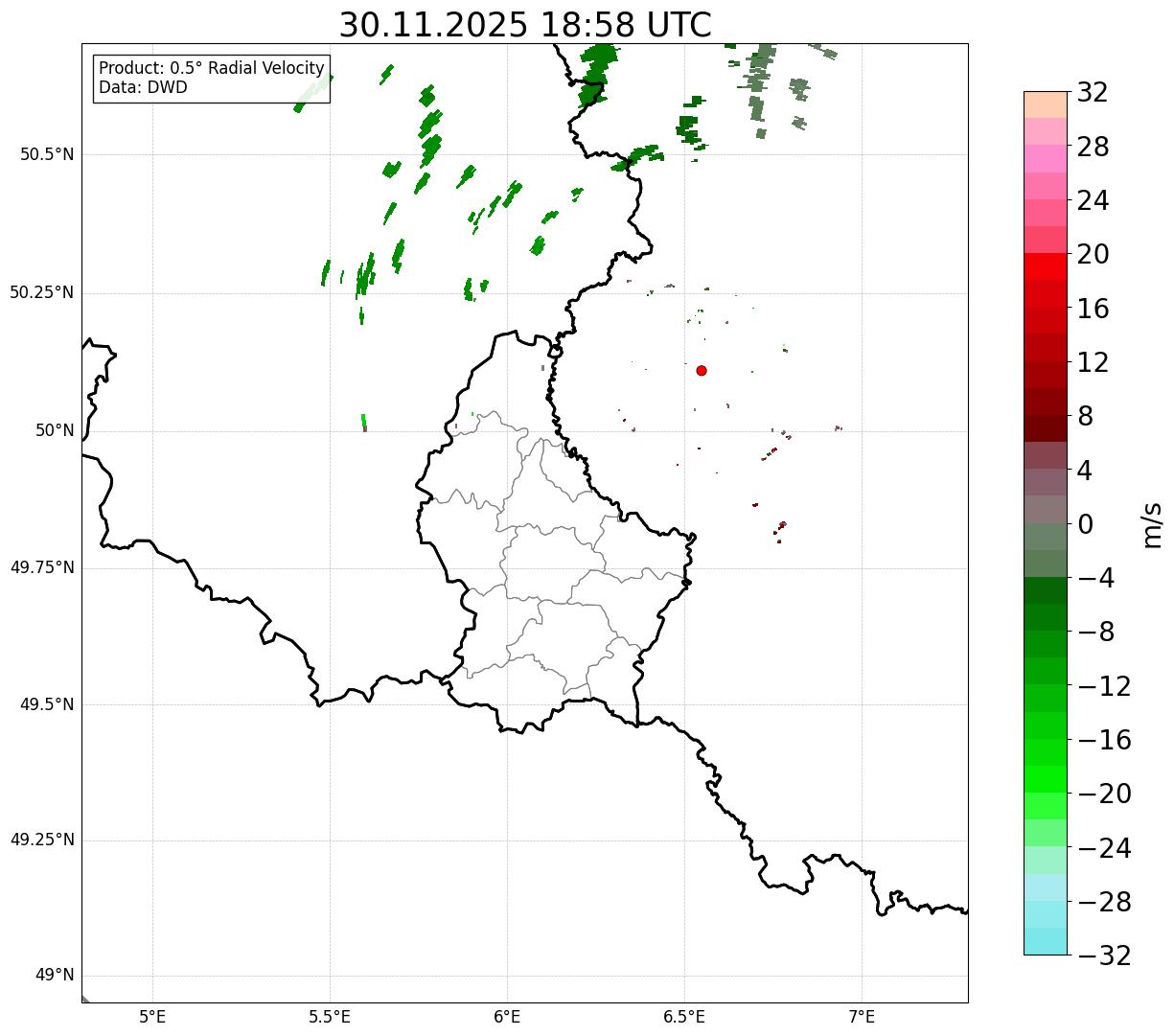
Task: Pick the cyan swatch at colorbar bottom
Action: click(x=1046, y=941)
